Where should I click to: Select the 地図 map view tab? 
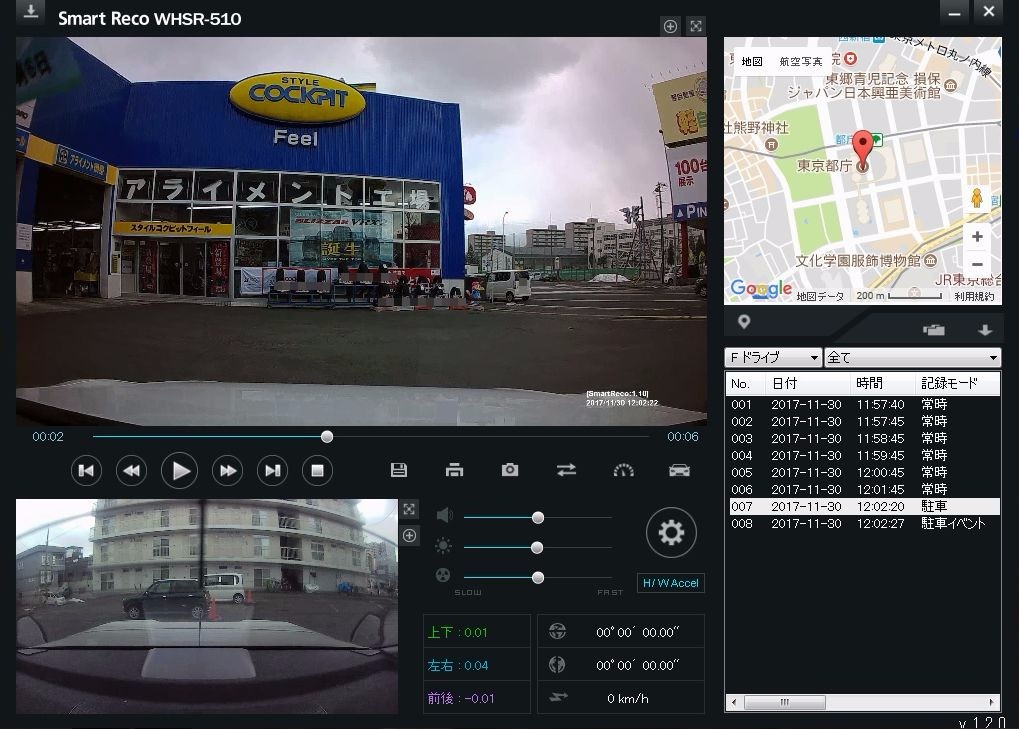[x=752, y=62]
